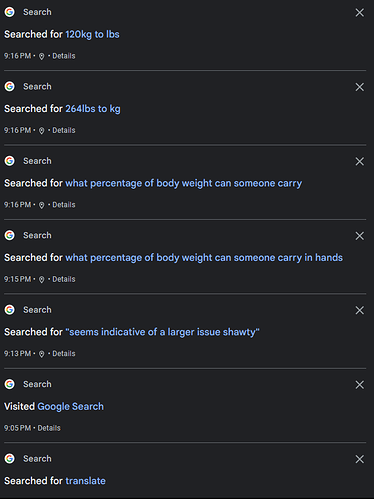View Details for the 9:05 PM visit
The height and width of the screenshot is (499, 374).
point(49,428)
